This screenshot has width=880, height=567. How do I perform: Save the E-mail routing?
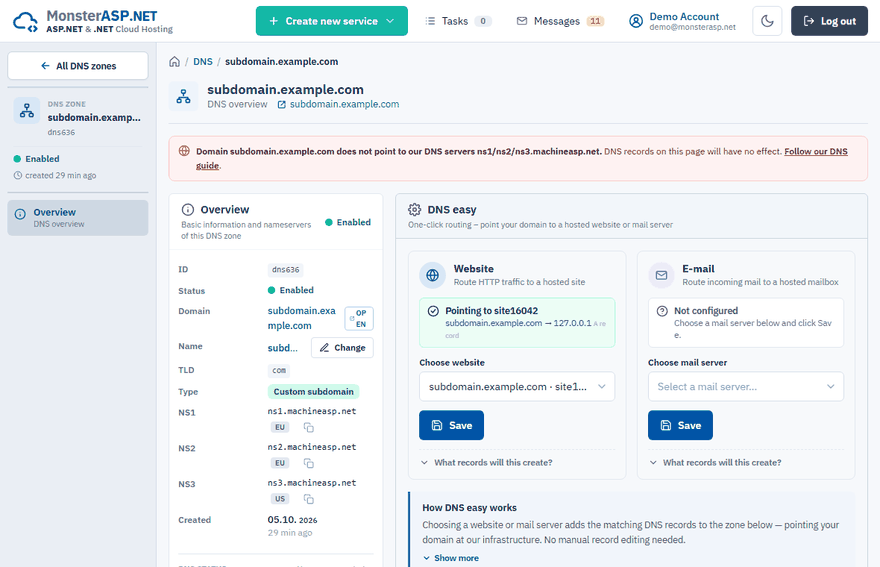coord(680,426)
